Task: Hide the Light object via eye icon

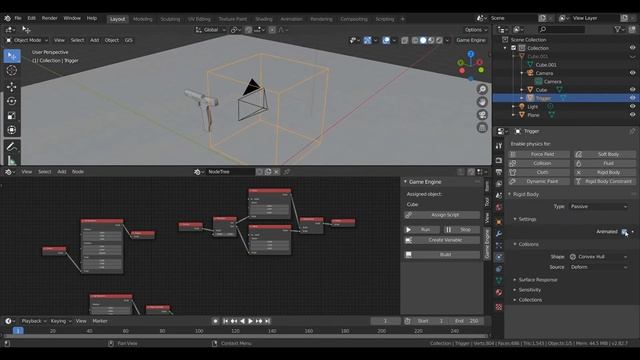Action: pyautogui.click(x=632, y=107)
